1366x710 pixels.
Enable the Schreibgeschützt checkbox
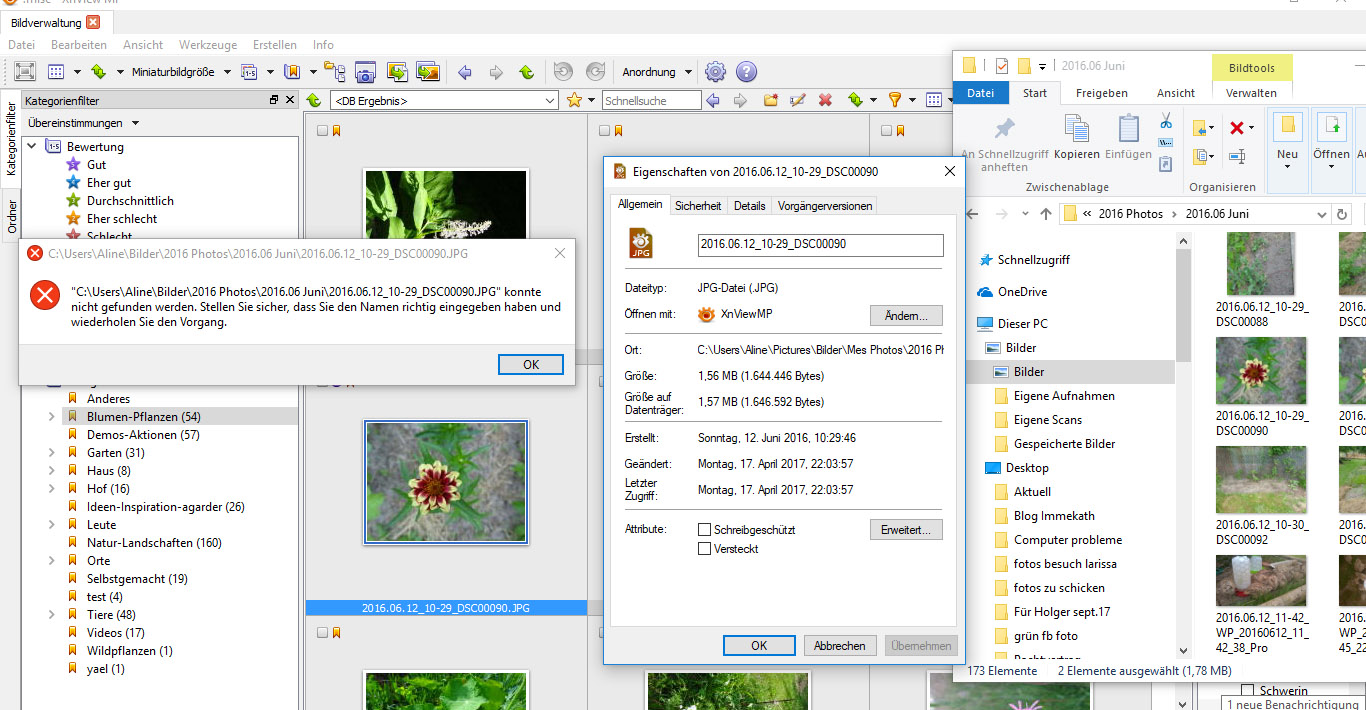[x=705, y=530]
